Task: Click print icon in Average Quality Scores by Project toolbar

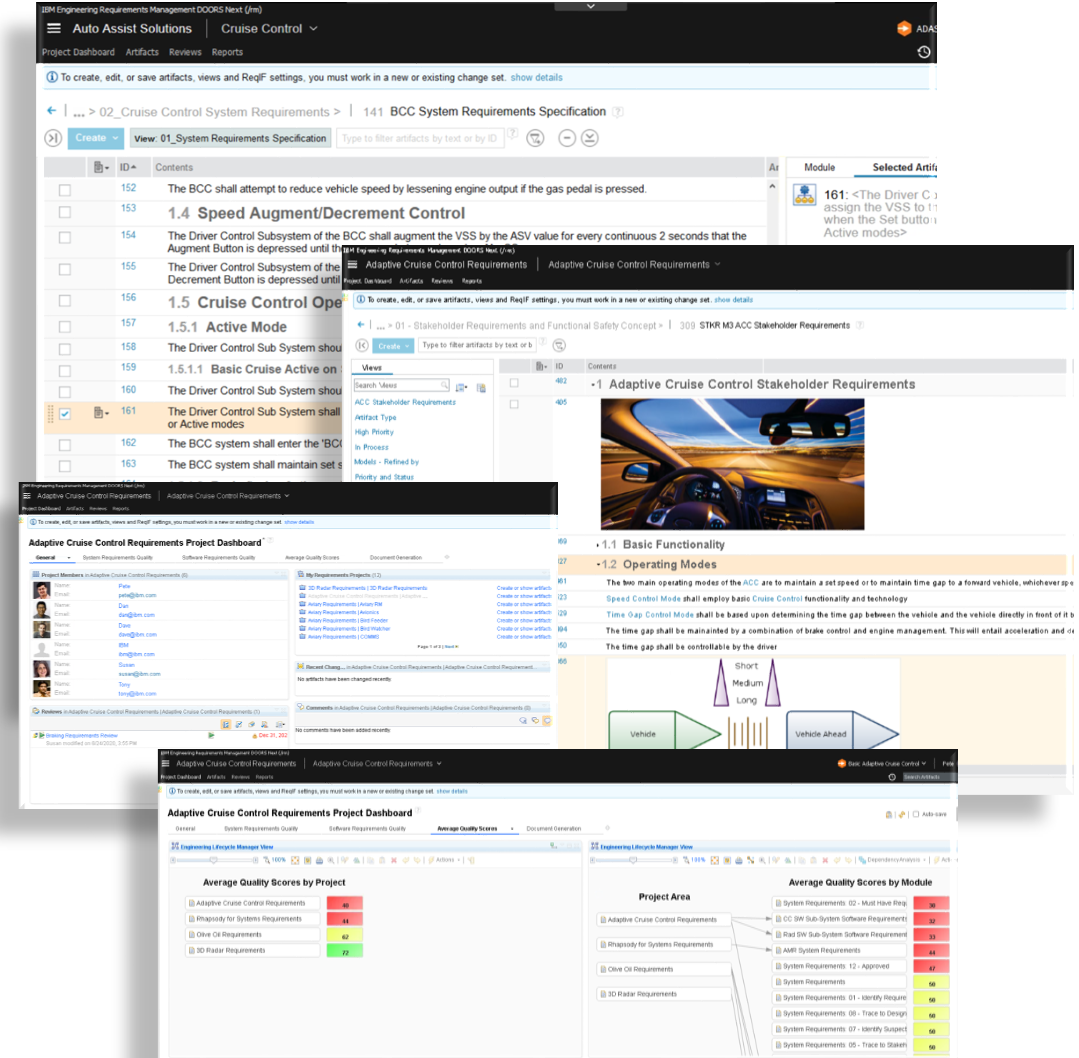Action: tap(319, 860)
